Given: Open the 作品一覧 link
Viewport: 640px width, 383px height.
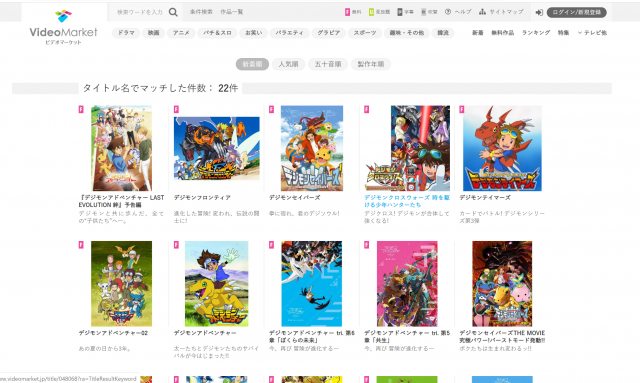Looking at the screenshot, I should click(231, 12).
